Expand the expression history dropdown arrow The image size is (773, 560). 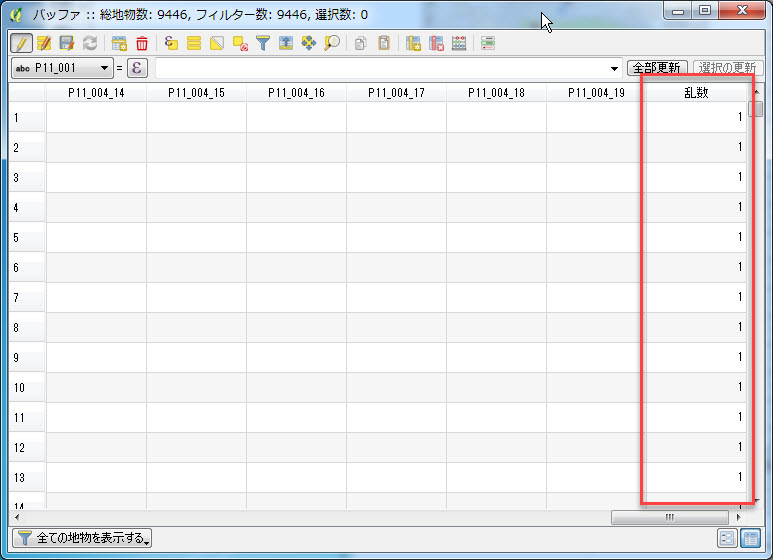614,69
